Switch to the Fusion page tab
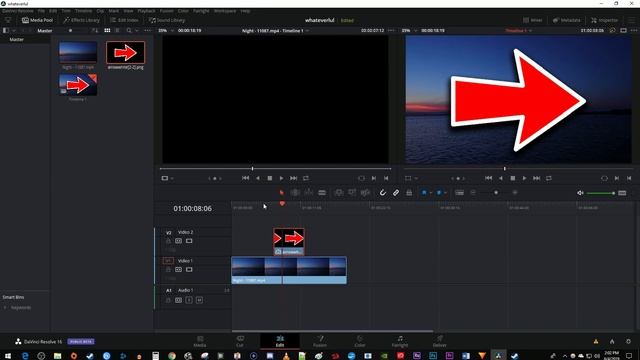The image size is (640, 360). point(320,342)
